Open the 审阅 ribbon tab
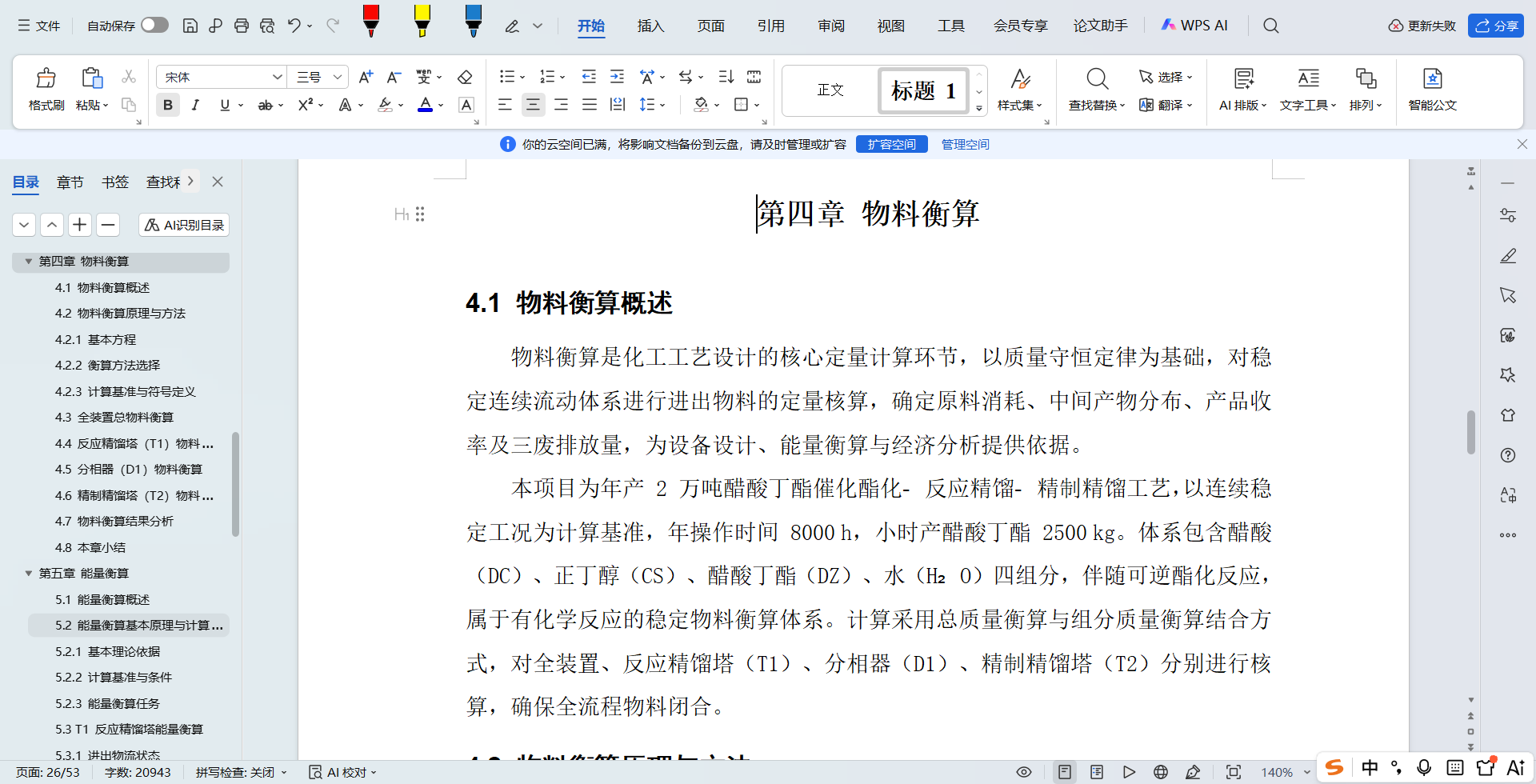The image size is (1536, 784). (831, 26)
